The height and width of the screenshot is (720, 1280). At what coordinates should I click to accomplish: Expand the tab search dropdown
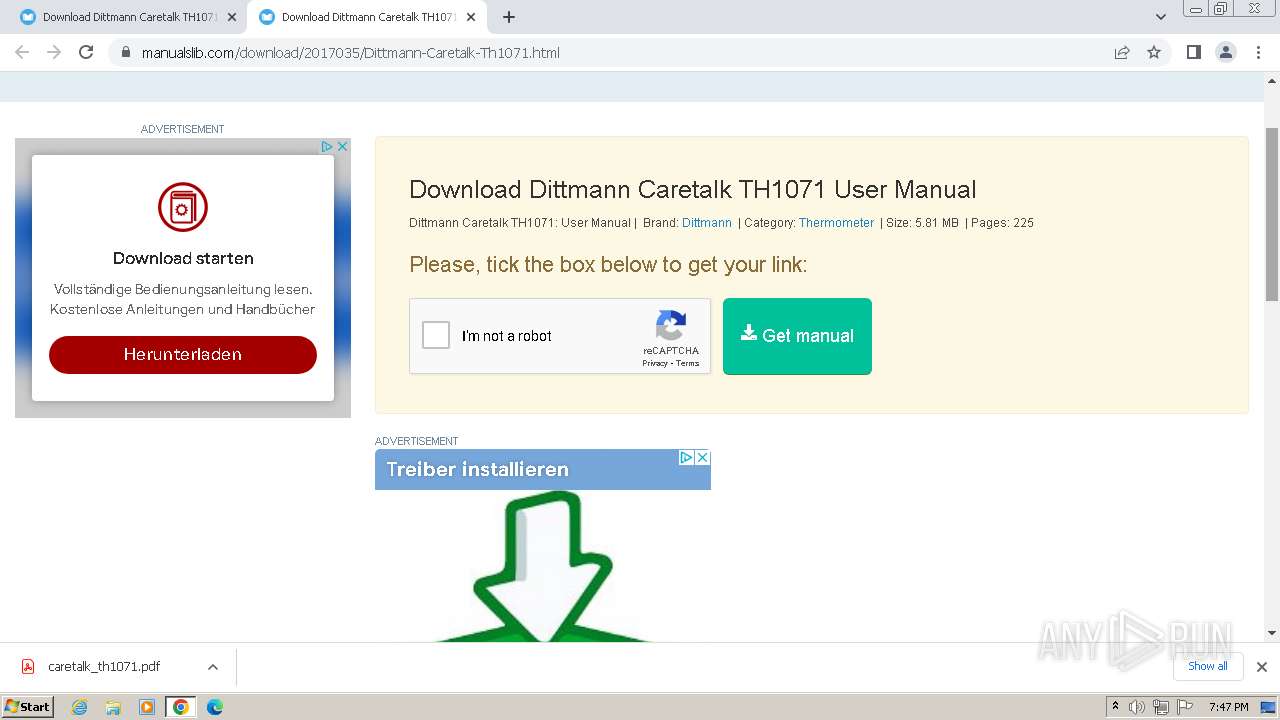1160,17
